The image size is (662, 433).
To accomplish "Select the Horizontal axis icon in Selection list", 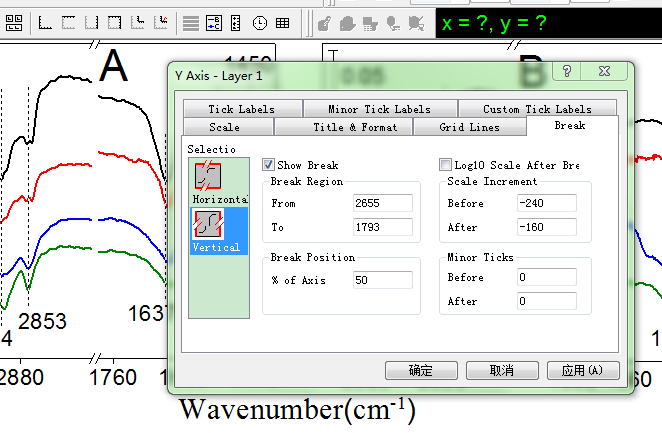I will 209,176.
